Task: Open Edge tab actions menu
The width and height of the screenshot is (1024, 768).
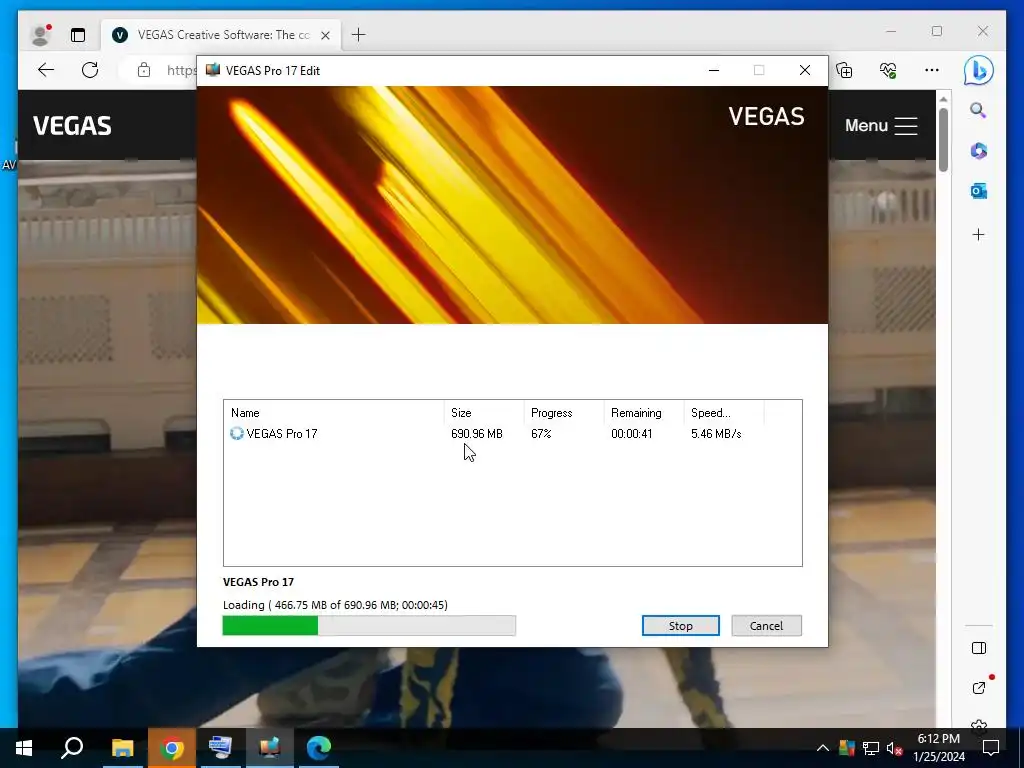Action: [x=78, y=35]
